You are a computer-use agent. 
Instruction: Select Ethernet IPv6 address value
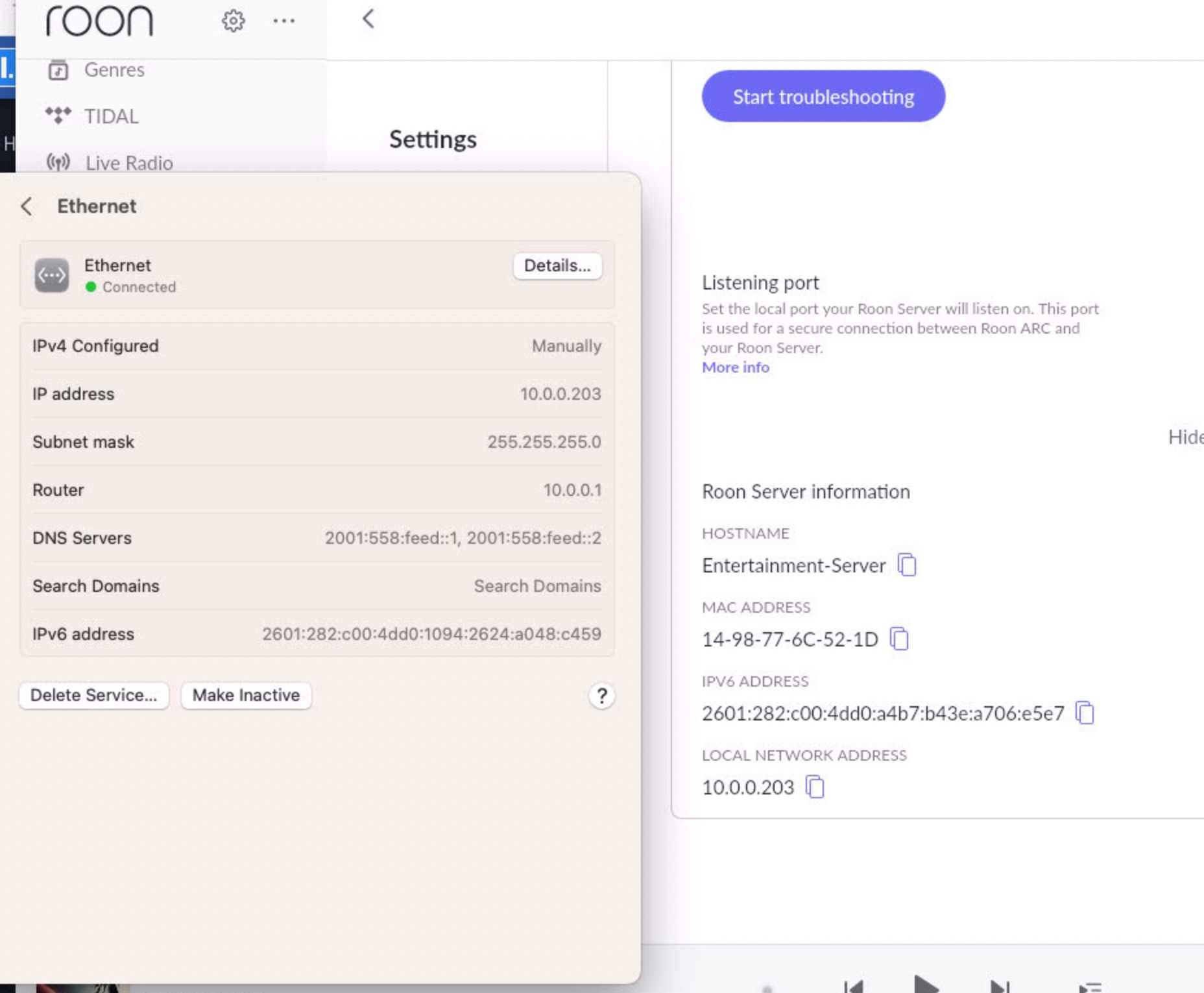pos(431,634)
